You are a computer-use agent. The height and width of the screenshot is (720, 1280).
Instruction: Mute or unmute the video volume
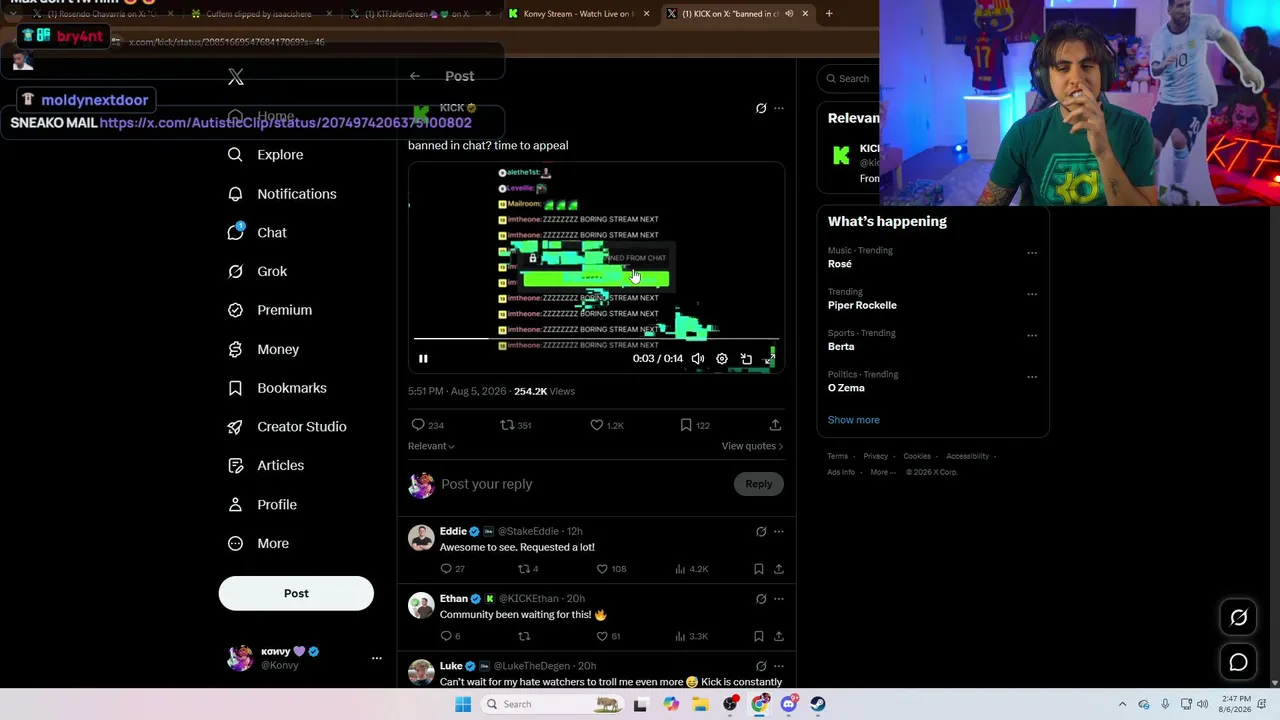698,359
